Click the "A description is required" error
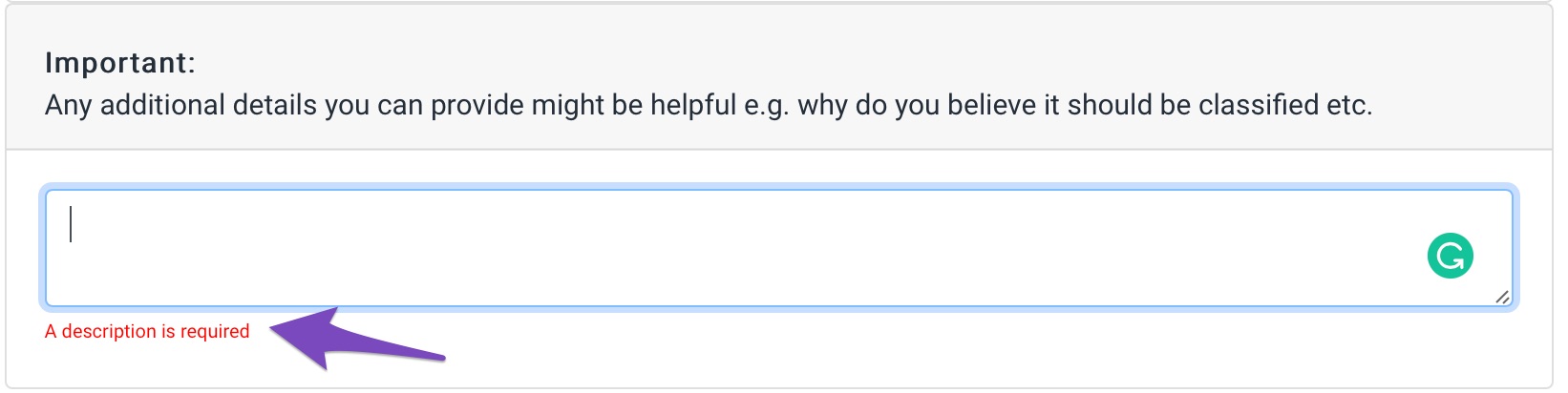The image size is (1568, 393). click(x=147, y=331)
